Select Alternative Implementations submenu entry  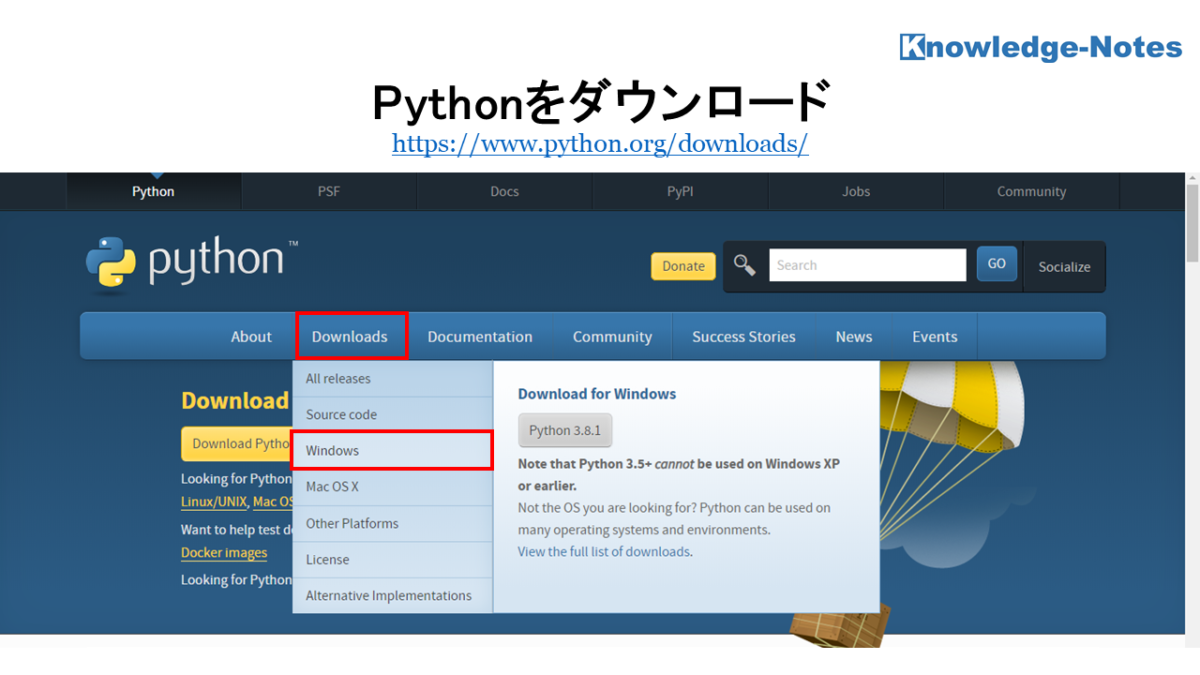point(392,596)
